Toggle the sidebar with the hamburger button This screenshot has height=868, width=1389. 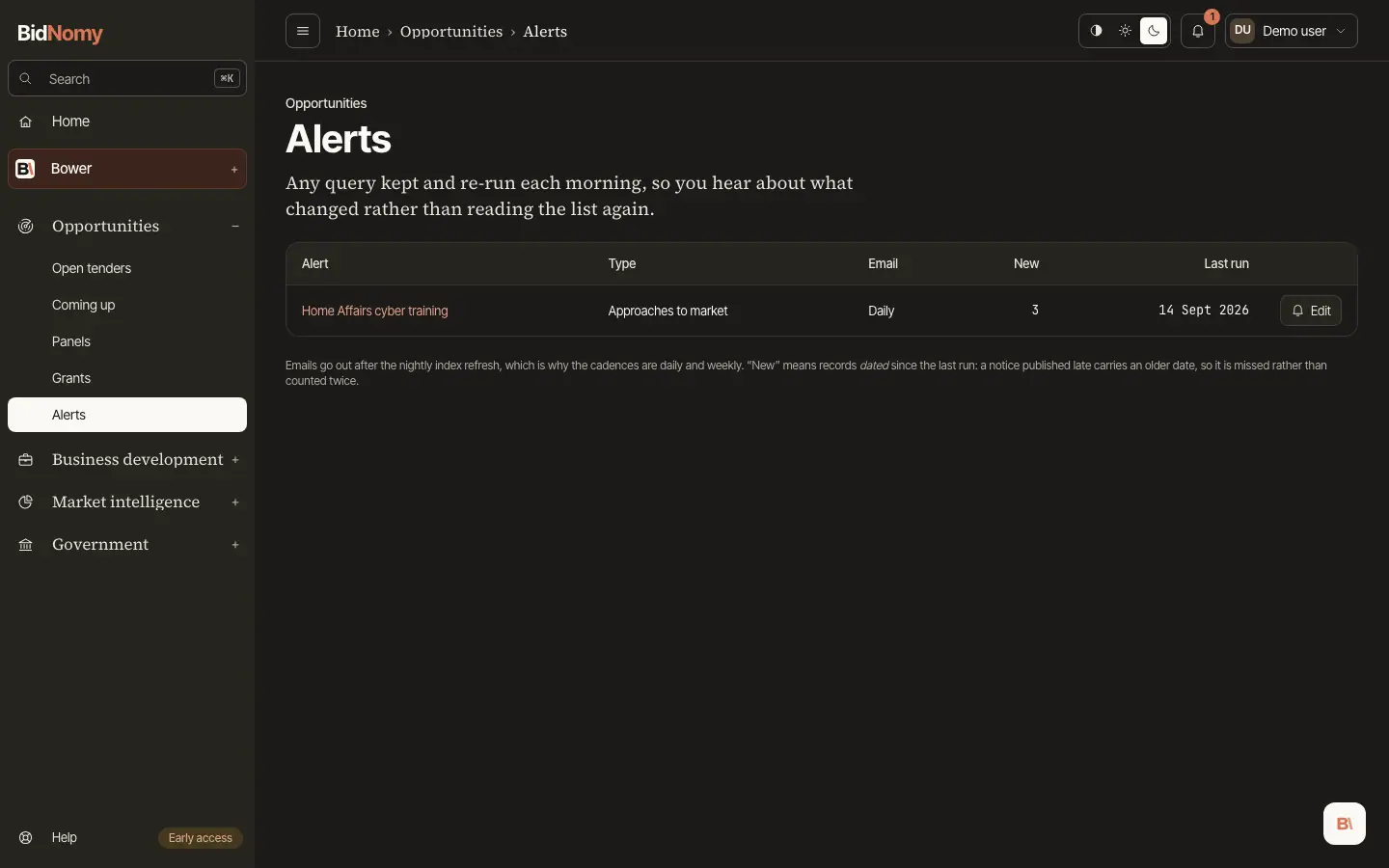click(x=303, y=31)
